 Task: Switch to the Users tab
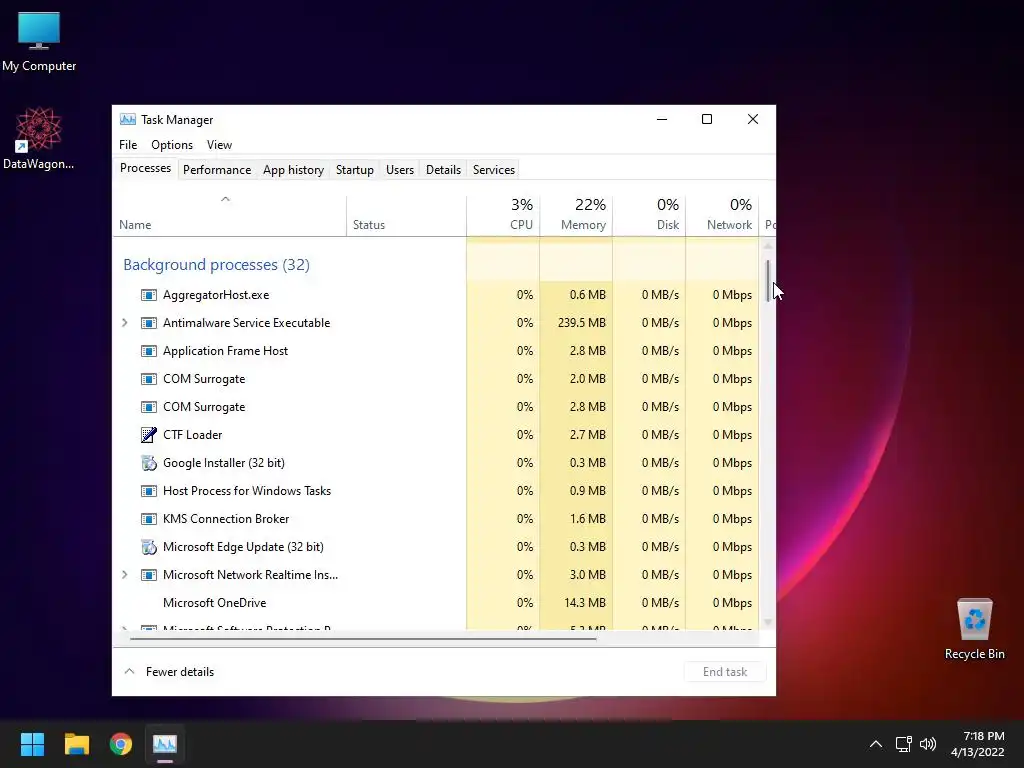tap(400, 170)
